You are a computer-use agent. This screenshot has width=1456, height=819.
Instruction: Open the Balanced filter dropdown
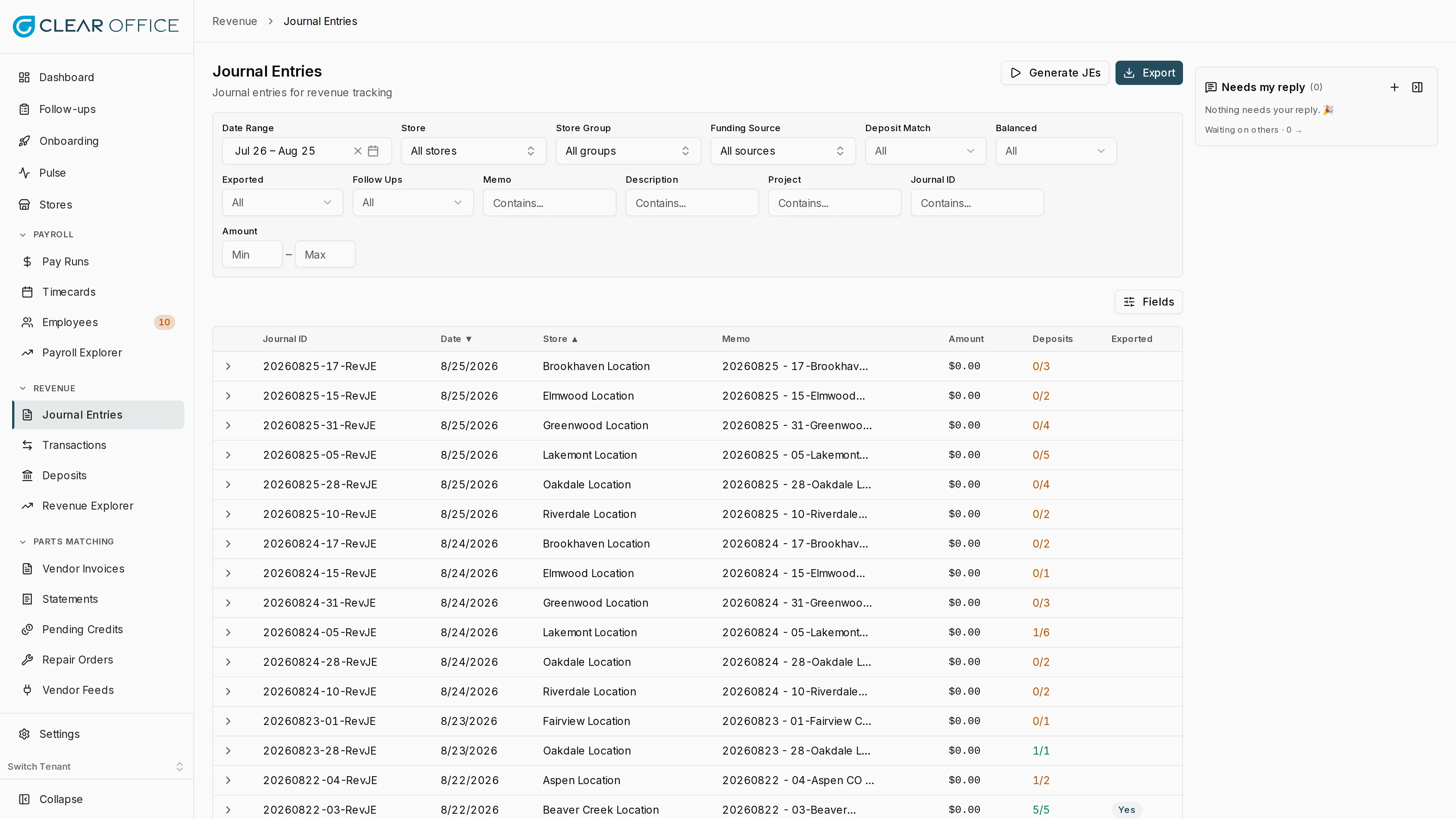click(1056, 151)
